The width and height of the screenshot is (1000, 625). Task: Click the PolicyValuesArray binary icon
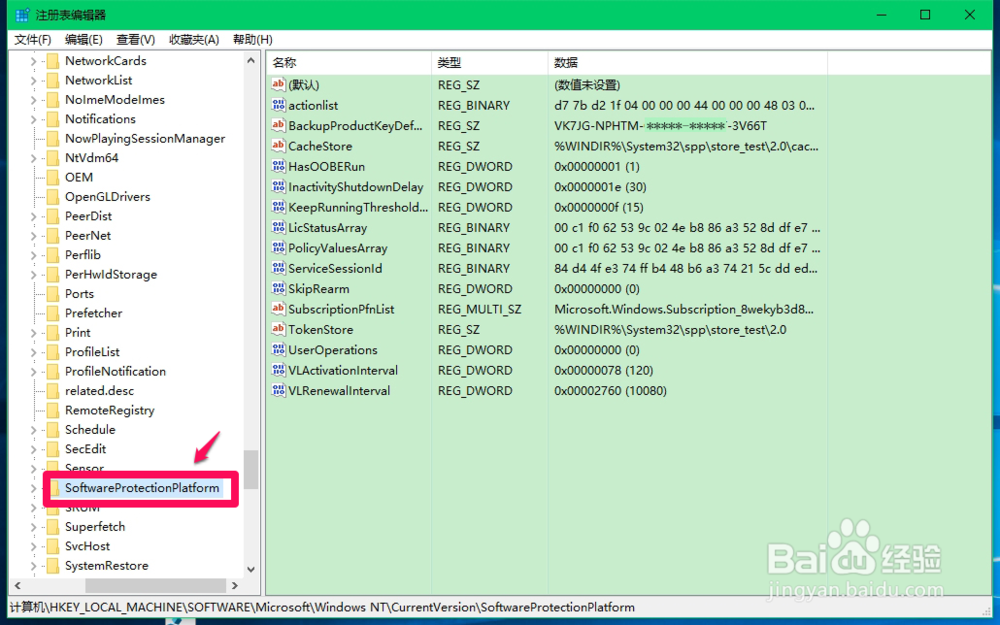point(278,247)
